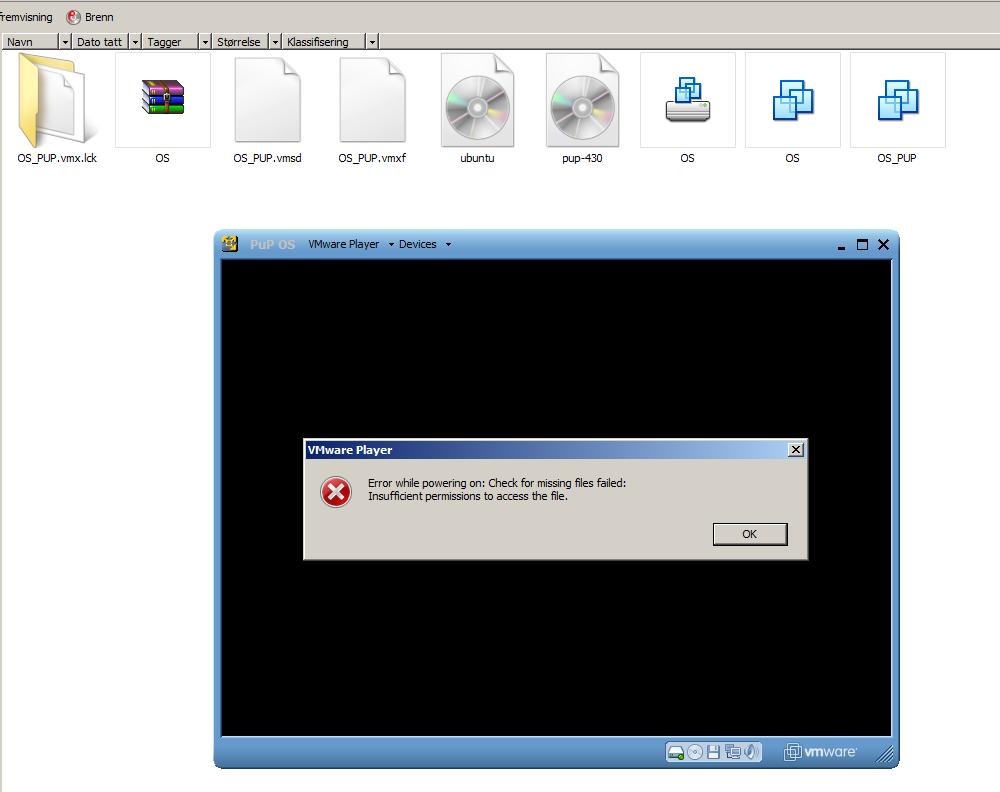
Task: Expand the VMware Player menu arrow
Action: click(391, 244)
